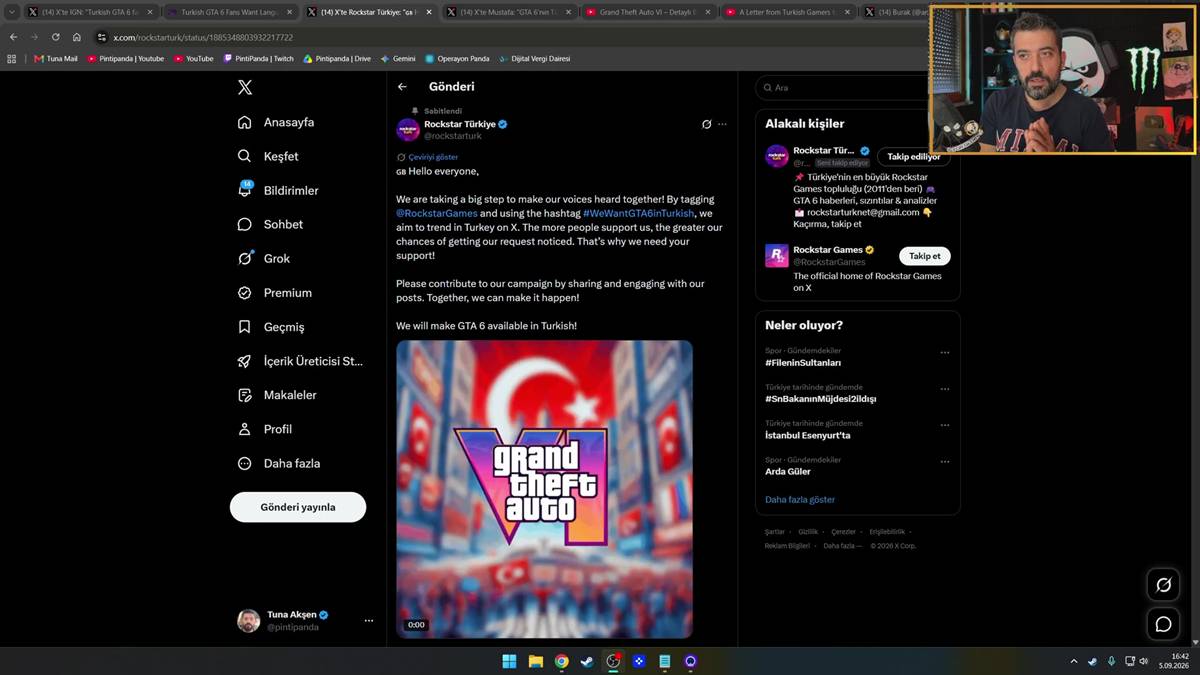Viewport: 1200px width, 675px height.
Task: Open the floating messages chat button
Action: point(1163,624)
